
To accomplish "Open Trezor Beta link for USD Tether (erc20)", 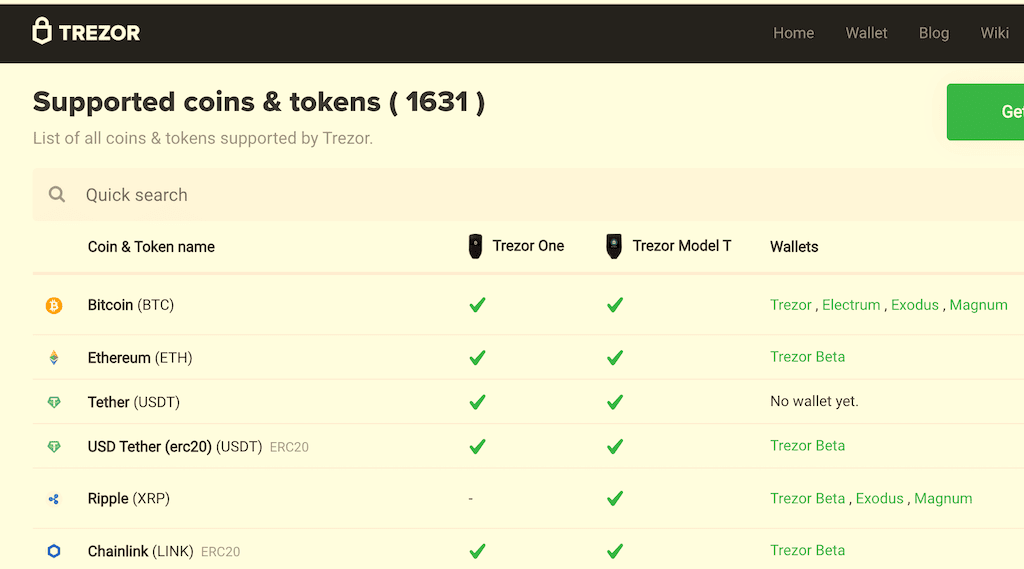I will coord(807,446).
